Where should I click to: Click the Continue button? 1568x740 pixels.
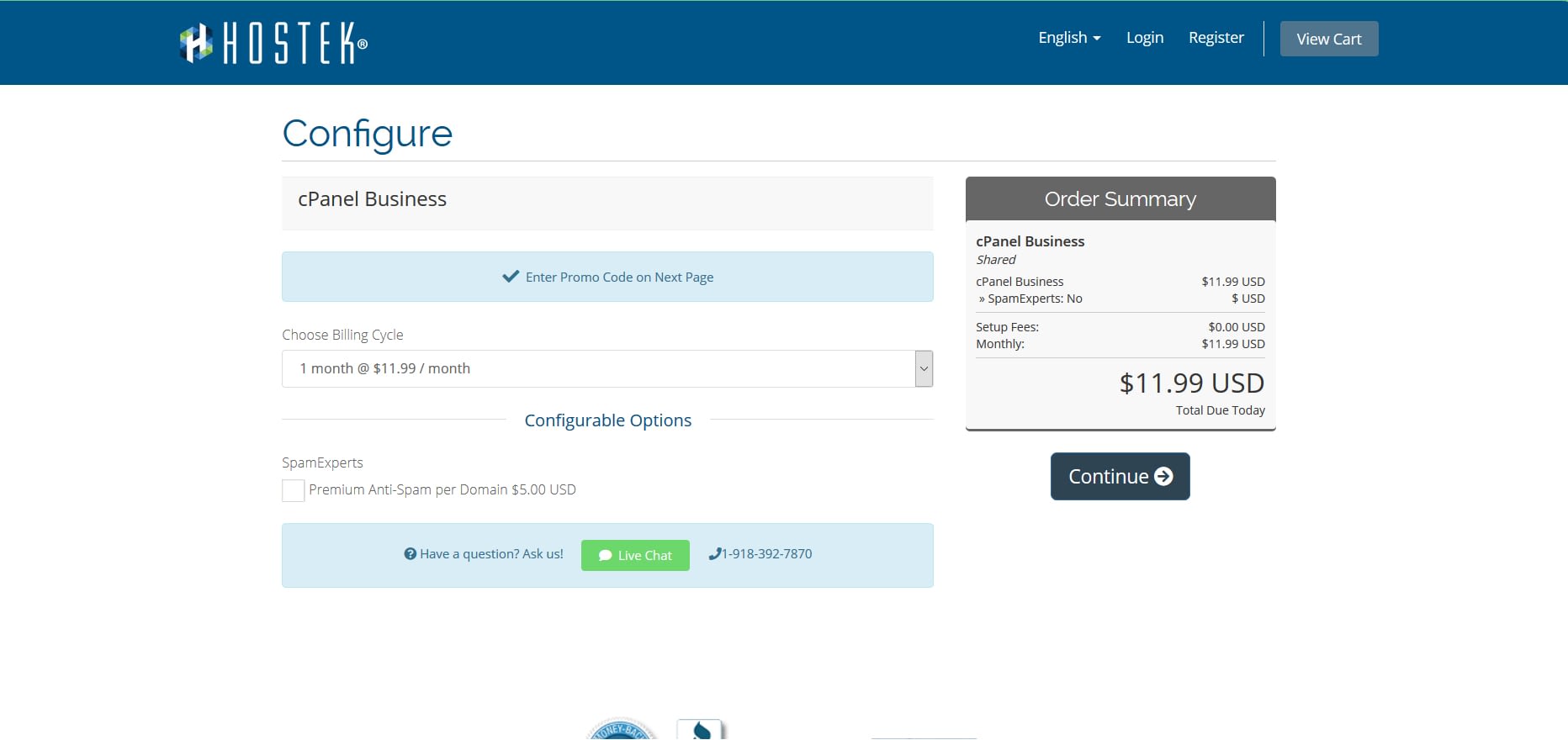1120,476
